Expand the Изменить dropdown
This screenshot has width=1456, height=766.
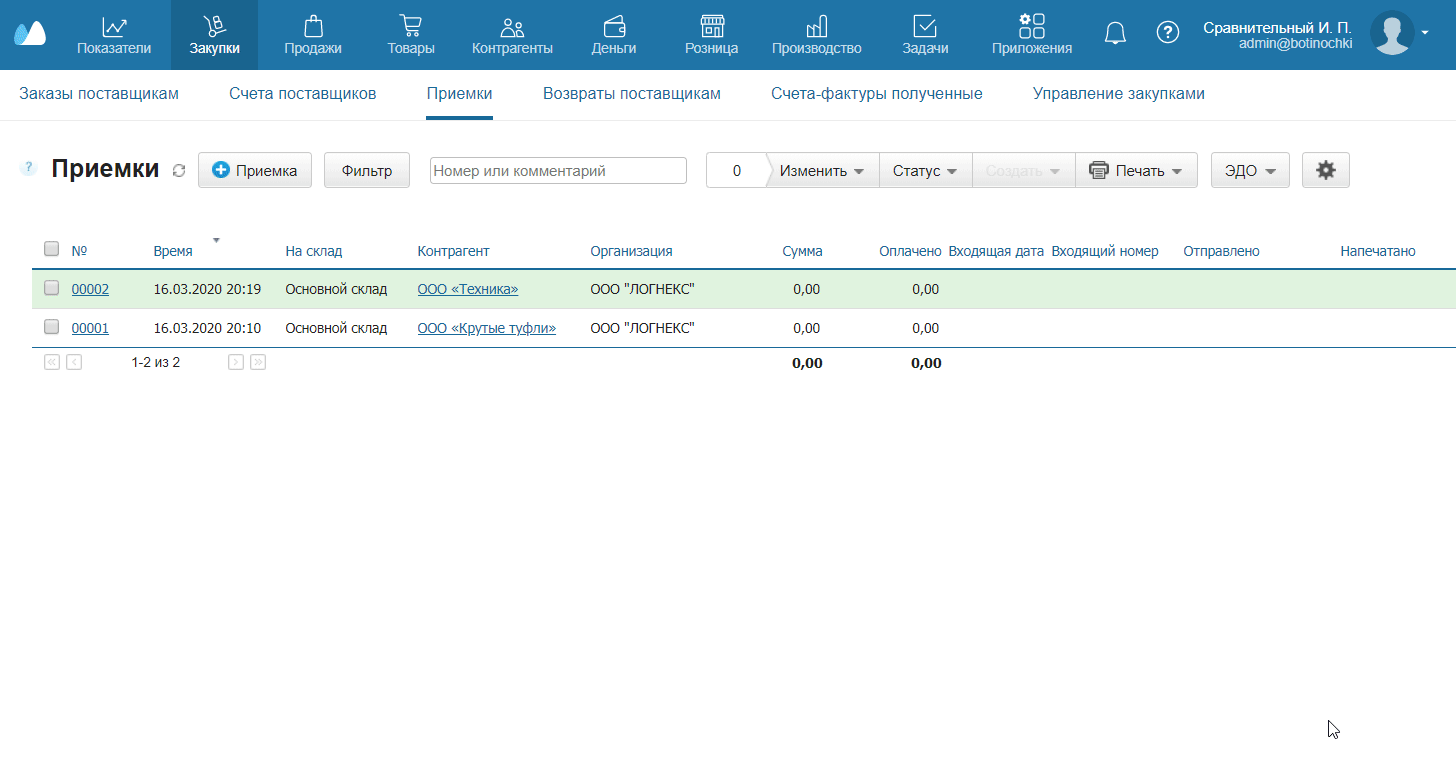point(821,171)
